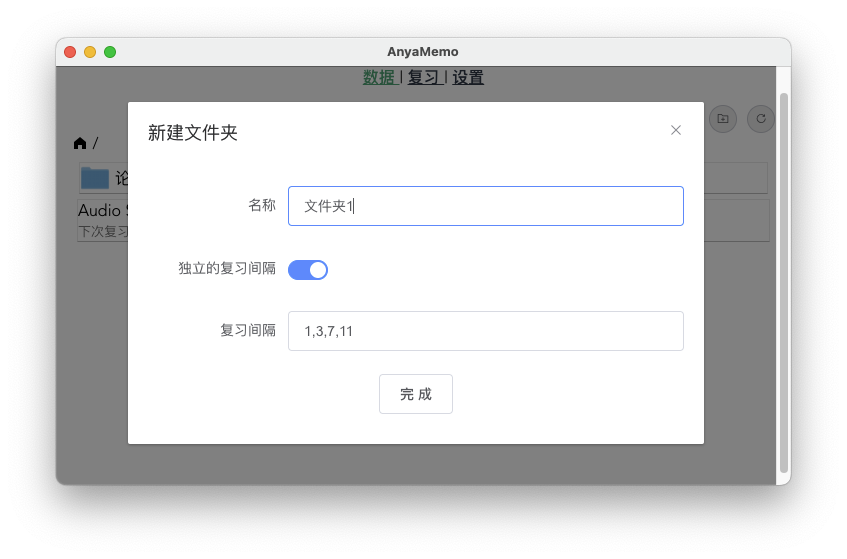Minimize the window with yellow button
The width and height of the screenshot is (847, 559).
[x=90, y=52]
